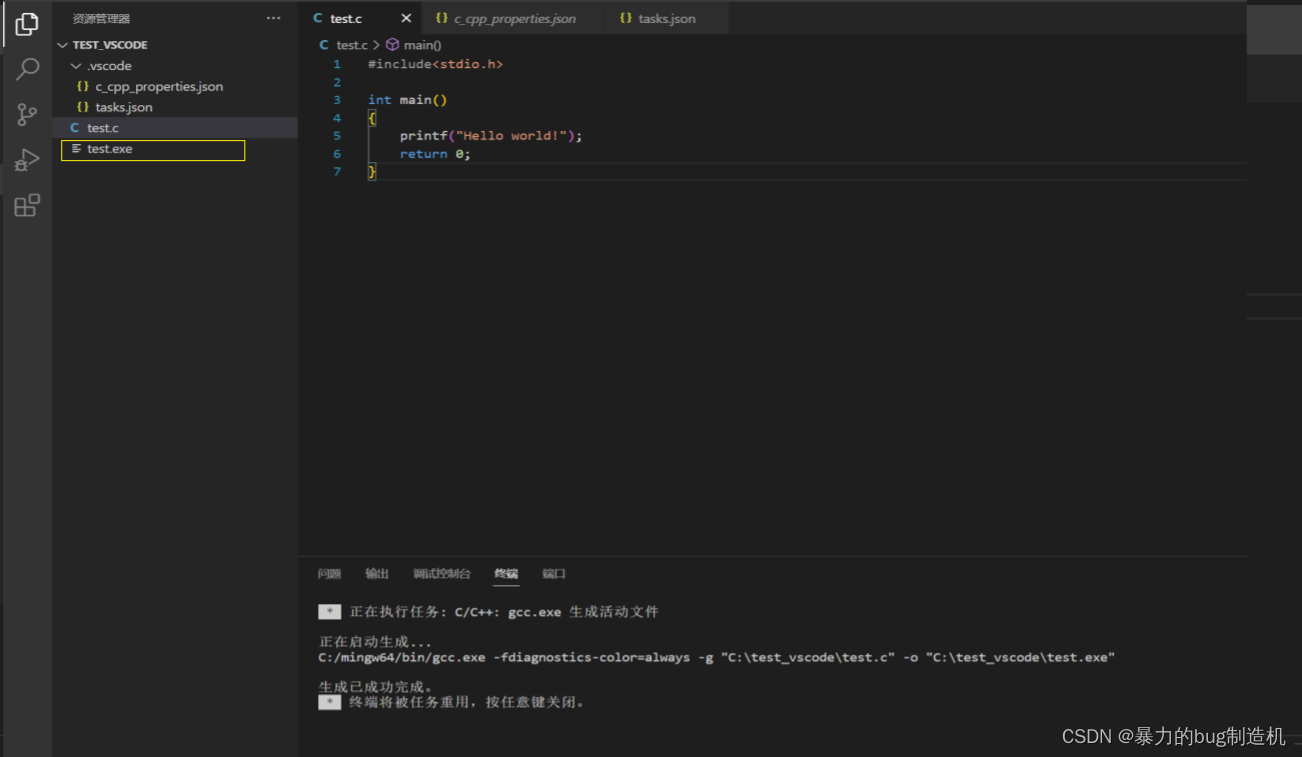
Task: Click the int main() code line
Action: point(407,100)
